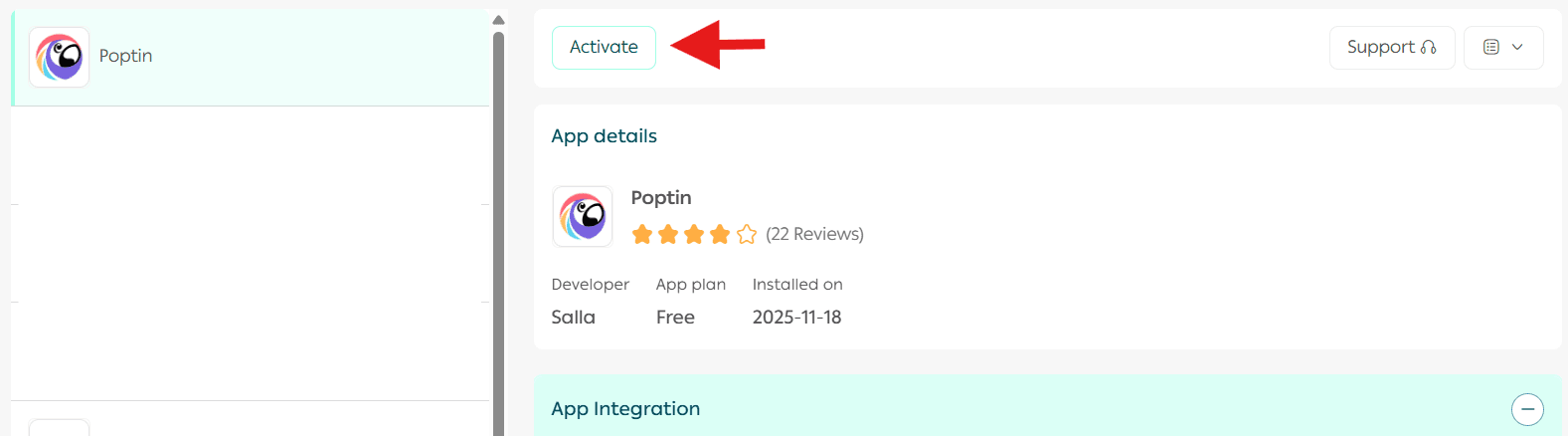Select the Poptin label in the apps list
The width and height of the screenshot is (1568, 436).
click(x=126, y=57)
